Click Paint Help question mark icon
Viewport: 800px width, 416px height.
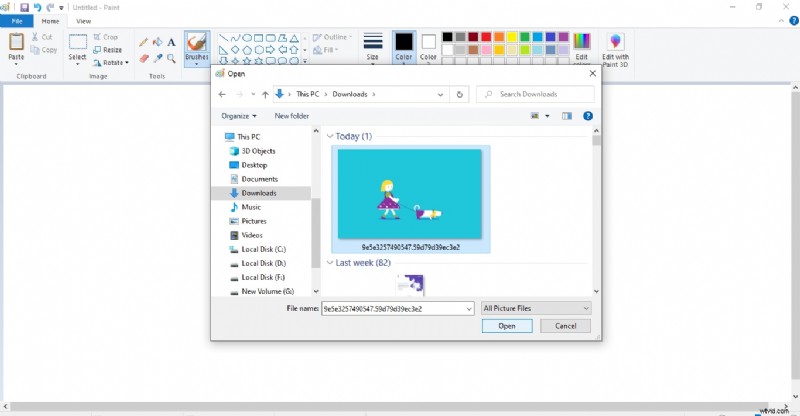tap(794, 21)
